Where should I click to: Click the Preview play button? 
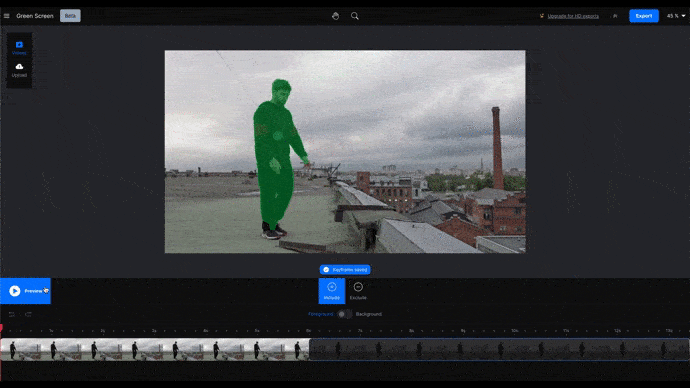tap(26, 291)
